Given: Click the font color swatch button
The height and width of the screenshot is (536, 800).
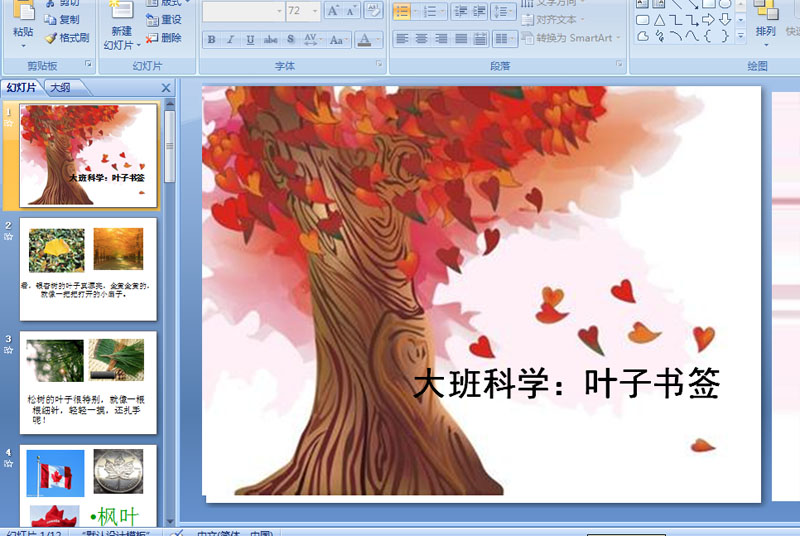Looking at the screenshot, I should 364,40.
